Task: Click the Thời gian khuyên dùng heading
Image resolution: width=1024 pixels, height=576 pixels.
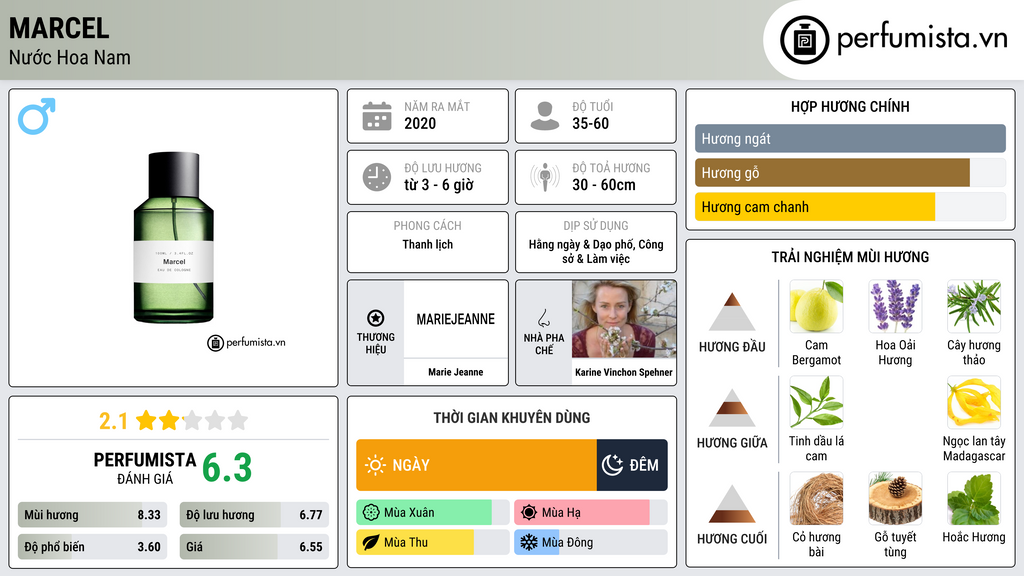Action: pyautogui.click(x=512, y=417)
